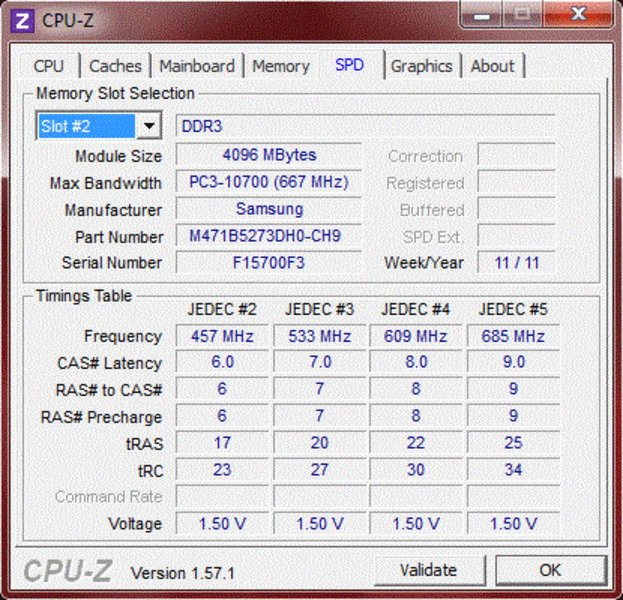
Task: Go to the Memory tab
Action: coord(281,66)
